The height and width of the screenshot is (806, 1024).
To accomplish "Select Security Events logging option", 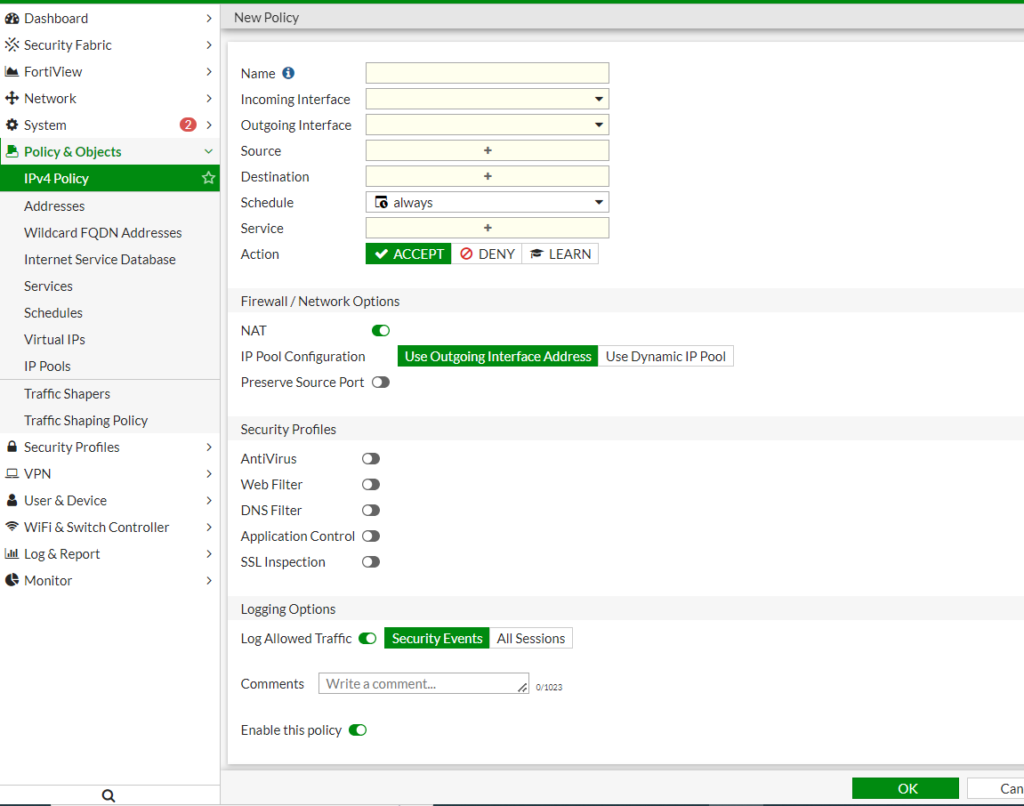I will click(x=437, y=638).
